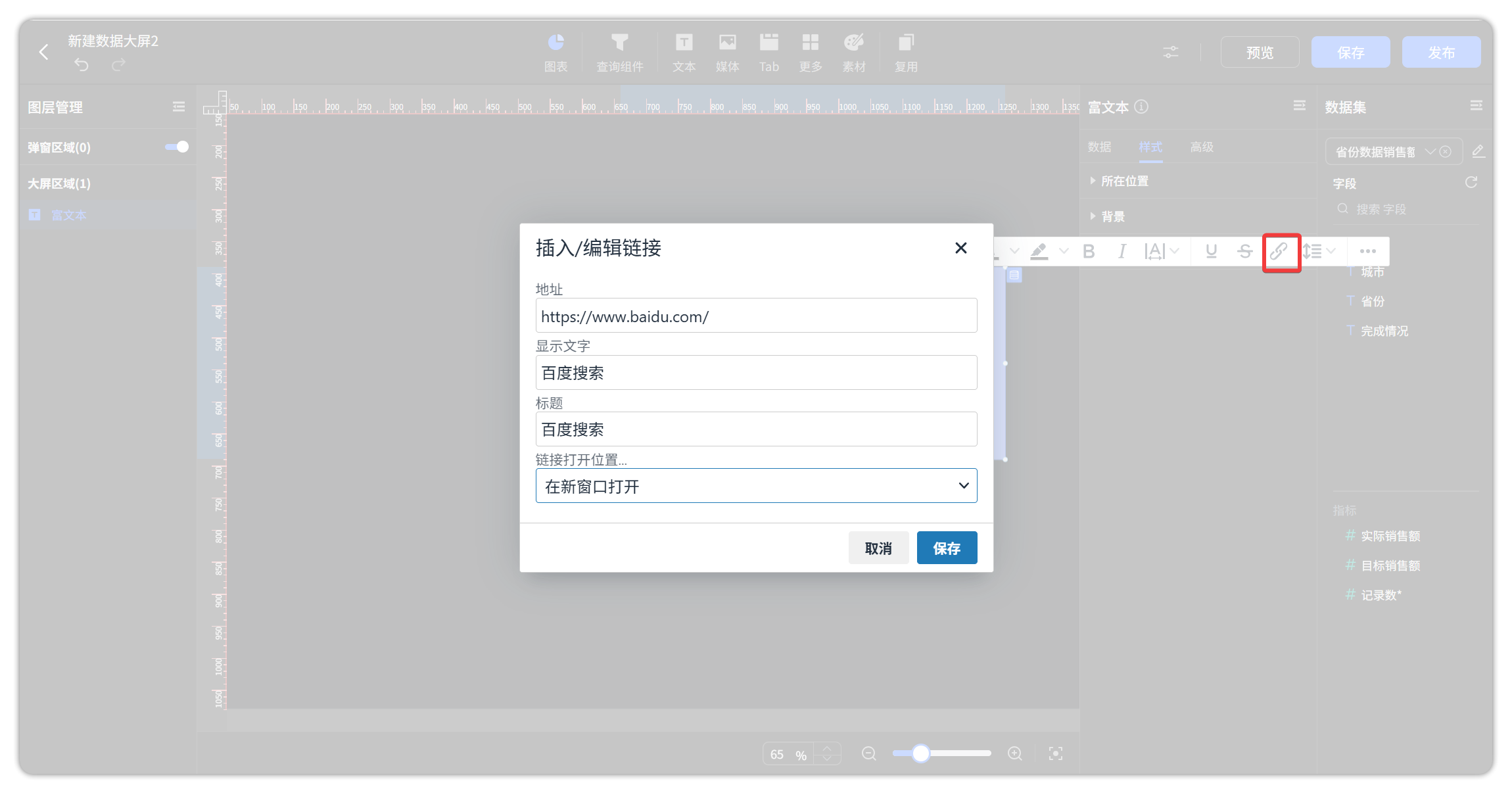Viewport: 1512px width, 787px height.
Task: Click the 显示文字 input field
Action: tap(756, 372)
